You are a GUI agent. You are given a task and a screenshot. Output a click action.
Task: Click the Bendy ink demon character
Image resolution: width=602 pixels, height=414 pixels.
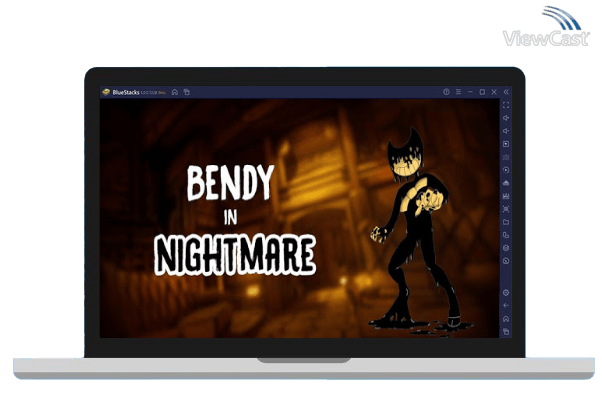click(x=420, y=232)
